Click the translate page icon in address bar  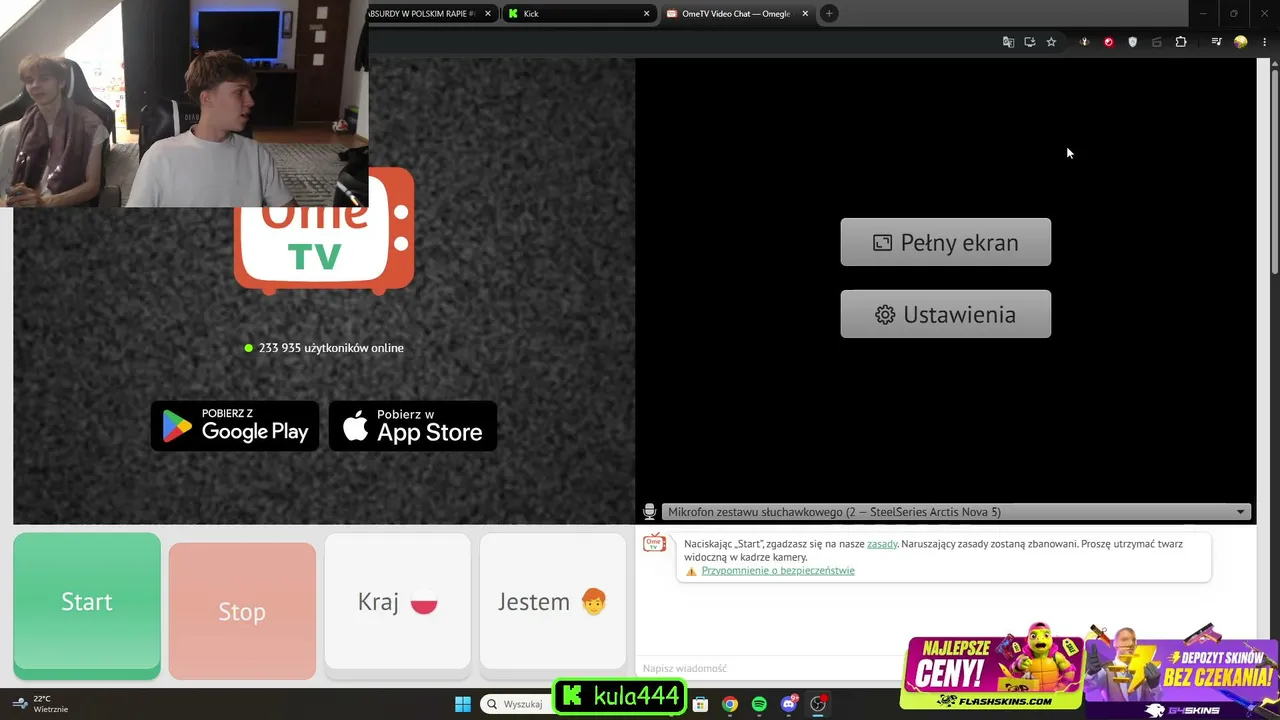[x=1008, y=42]
